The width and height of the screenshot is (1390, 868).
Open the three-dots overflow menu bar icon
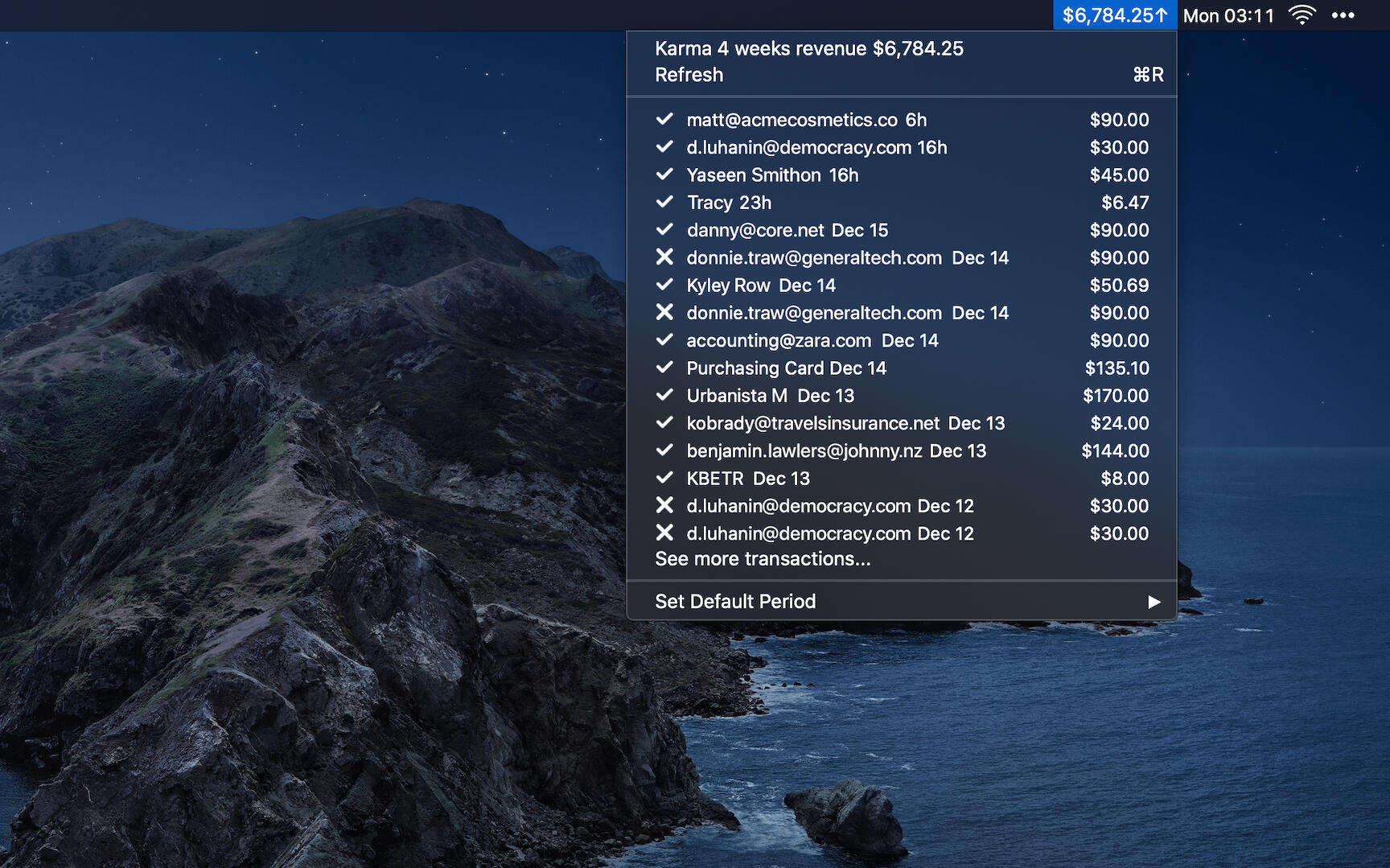(x=1343, y=15)
